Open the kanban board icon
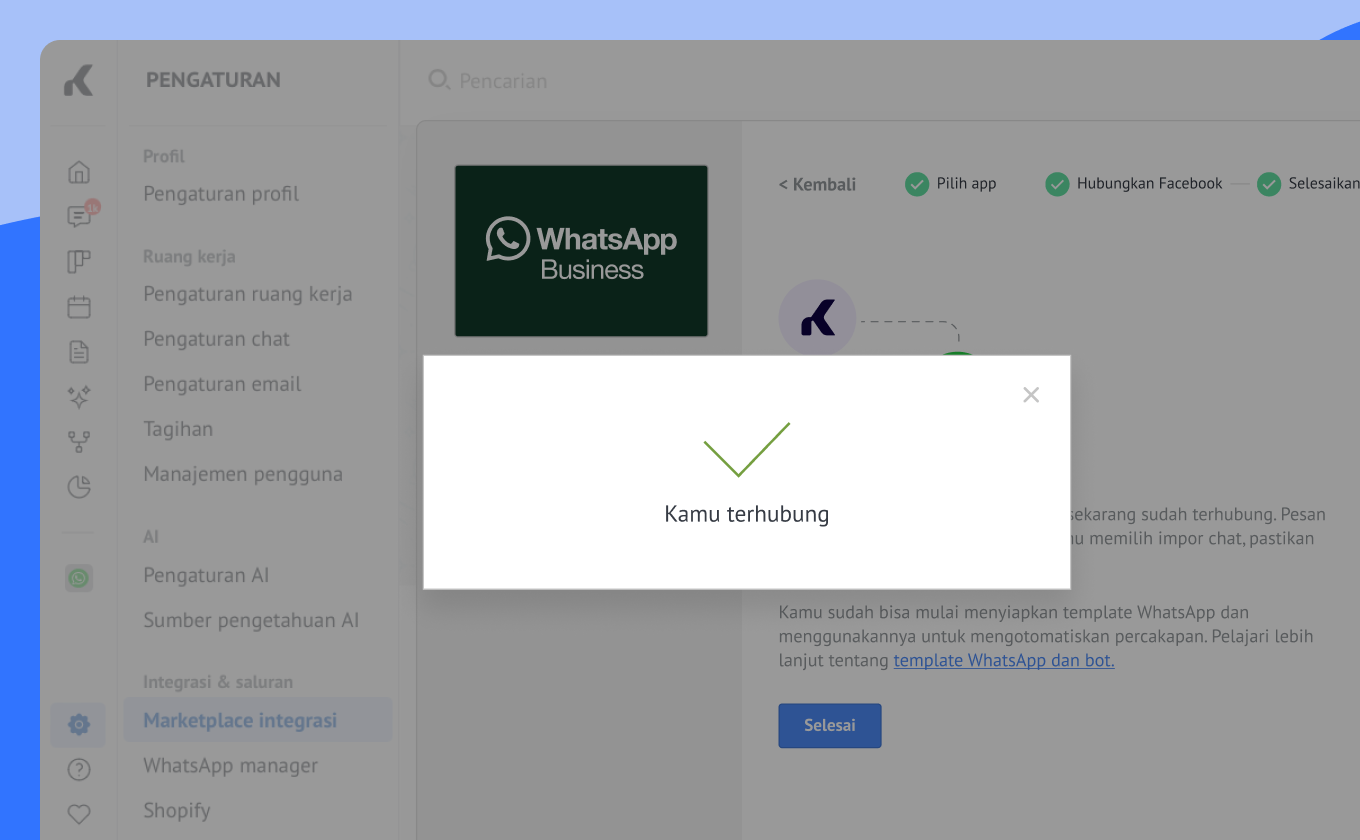Viewport: 1360px width, 840px height. pyautogui.click(x=79, y=262)
